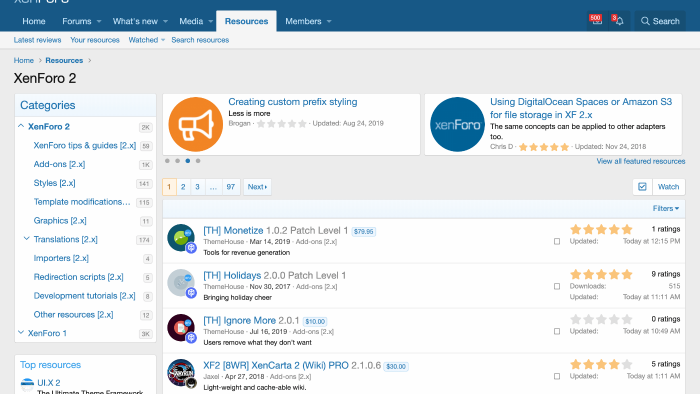Click the four-star rating of XenCarta 2

click(601, 365)
